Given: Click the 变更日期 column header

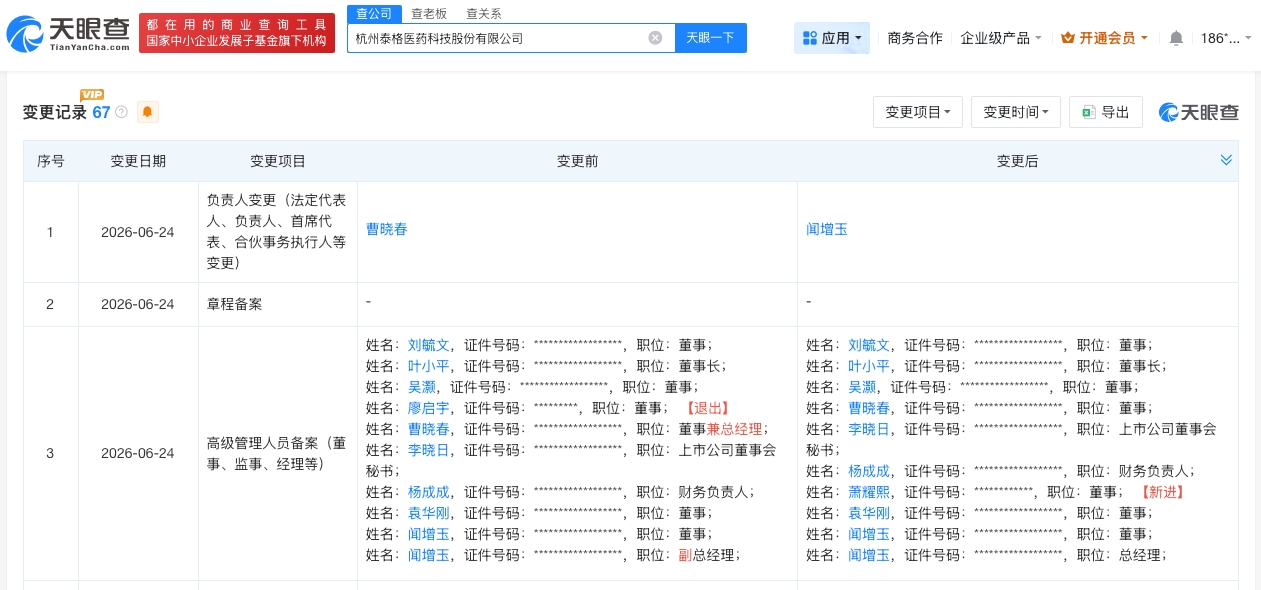Looking at the screenshot, I should [138, 161].
